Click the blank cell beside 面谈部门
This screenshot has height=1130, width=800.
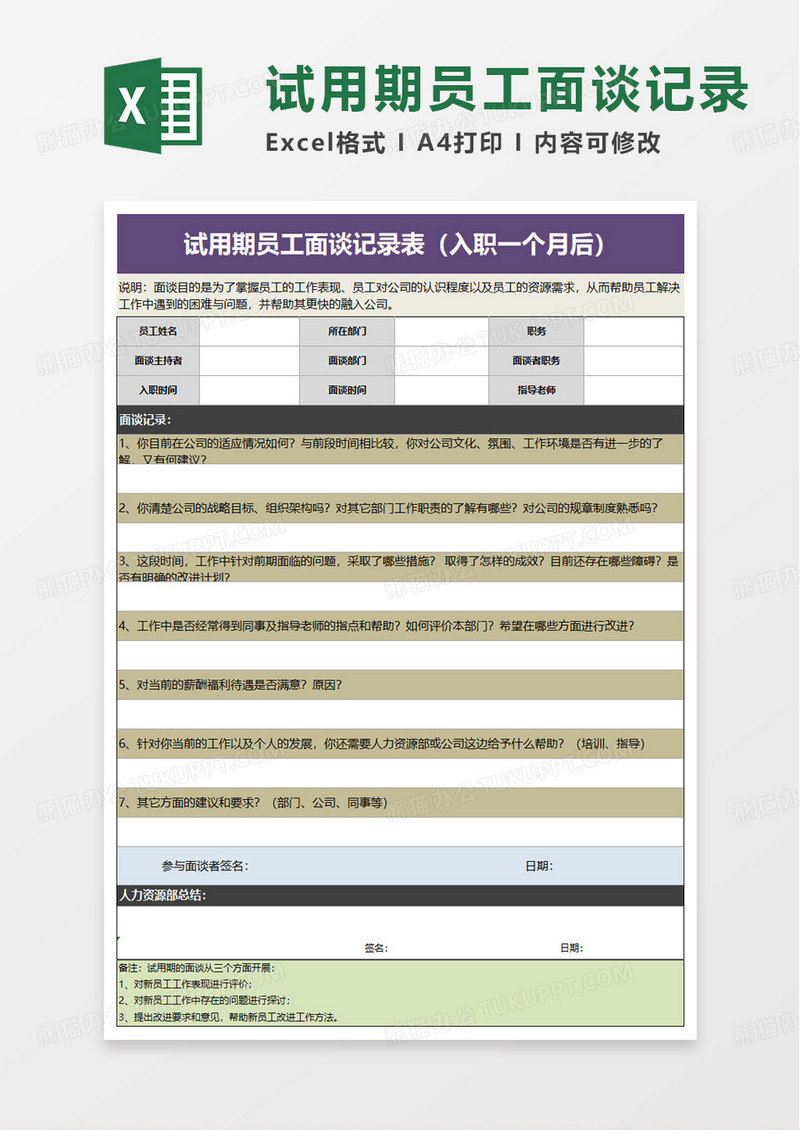pos(441,361)
